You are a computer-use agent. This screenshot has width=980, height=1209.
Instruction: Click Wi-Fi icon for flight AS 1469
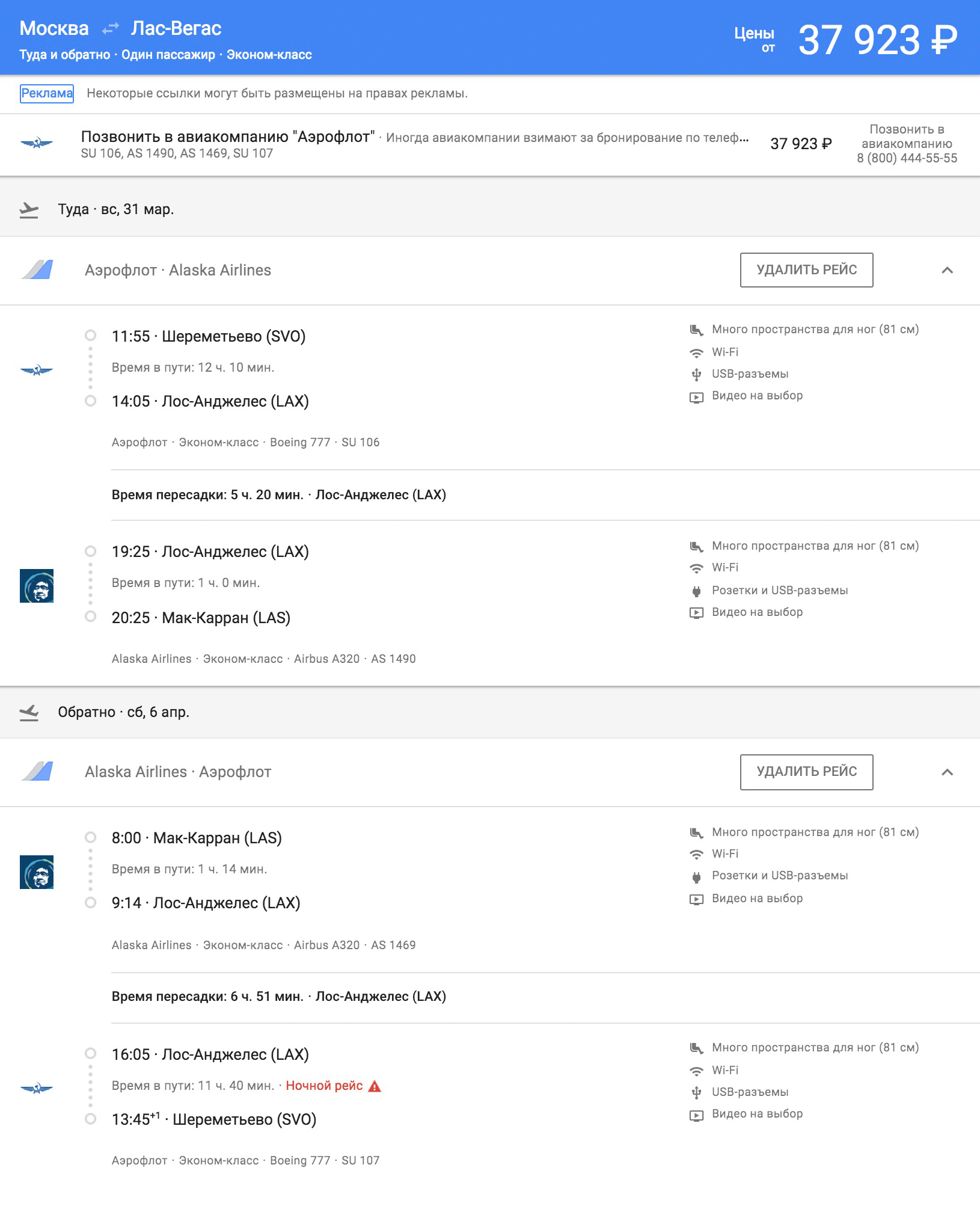696,854
